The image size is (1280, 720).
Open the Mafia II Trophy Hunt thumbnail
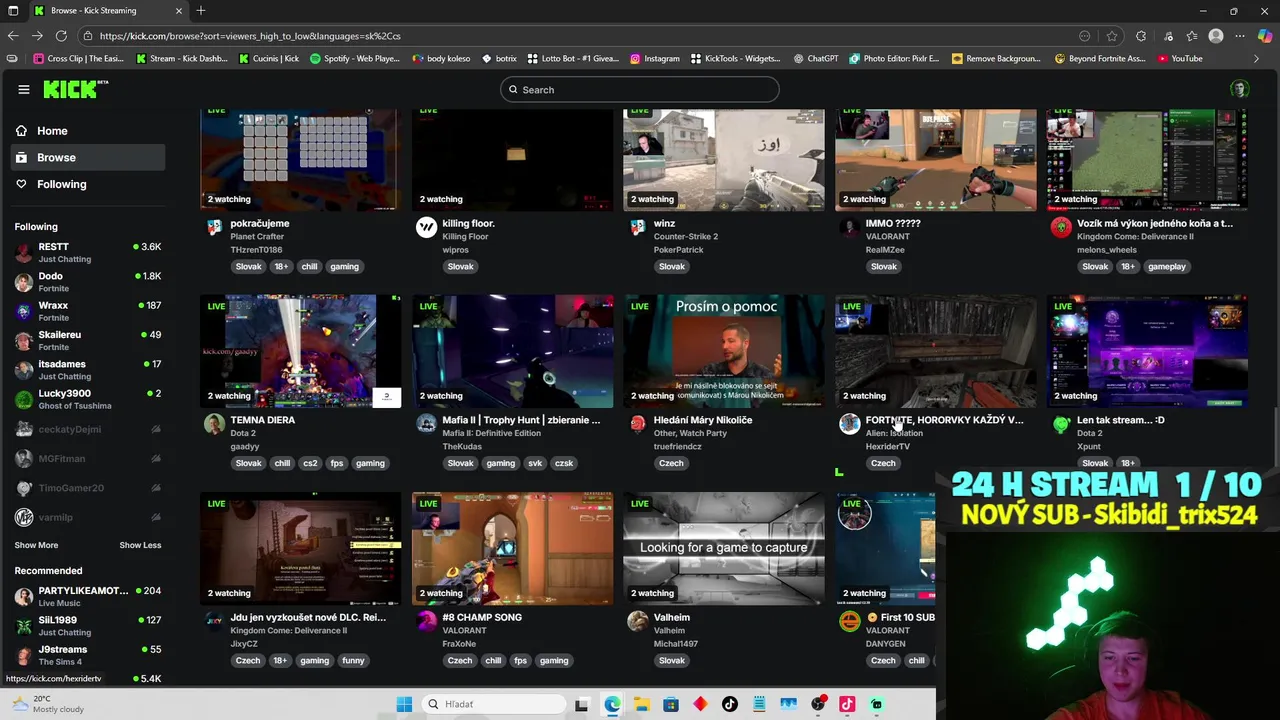[x=513, y=351]
